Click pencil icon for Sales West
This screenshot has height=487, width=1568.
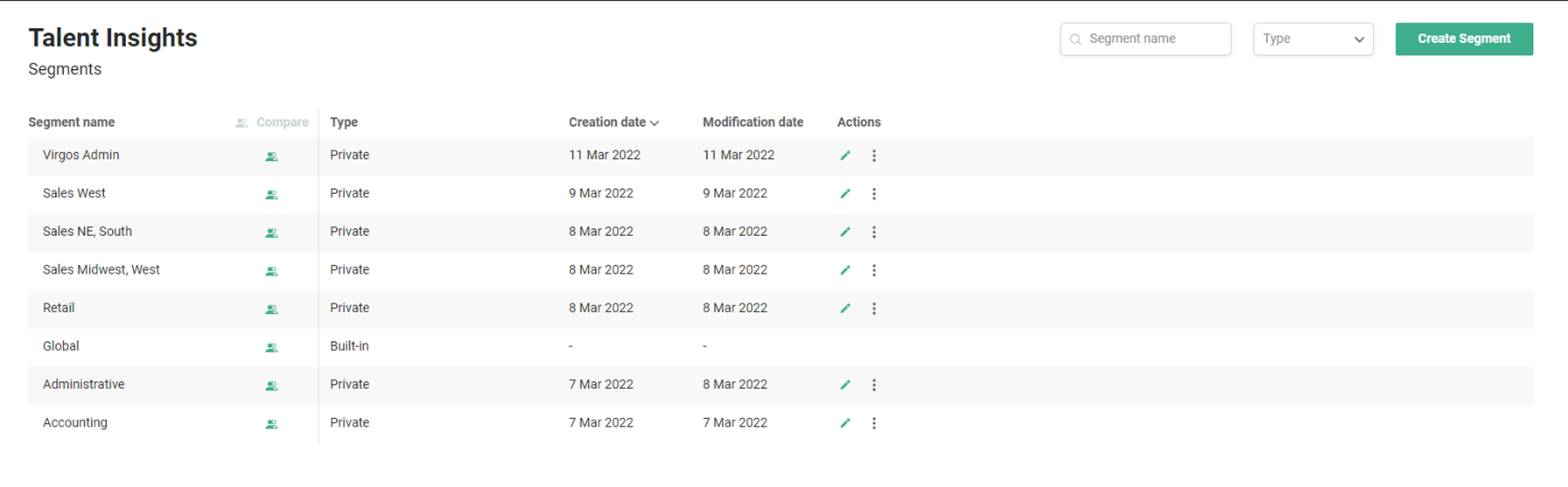(x=845, y=194)
